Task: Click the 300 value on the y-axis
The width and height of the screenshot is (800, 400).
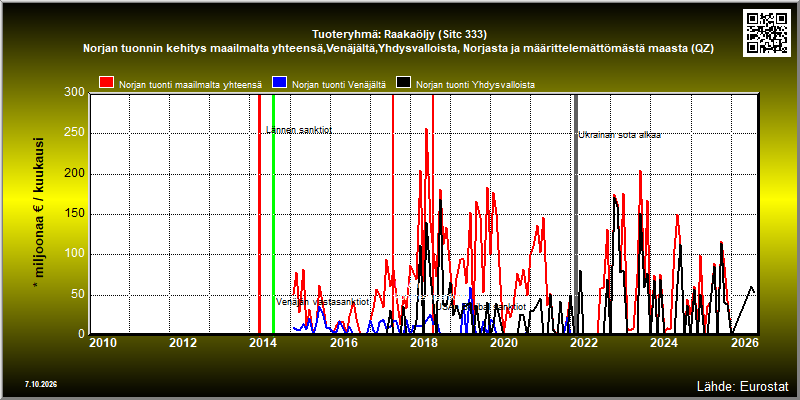Action: 75,92
